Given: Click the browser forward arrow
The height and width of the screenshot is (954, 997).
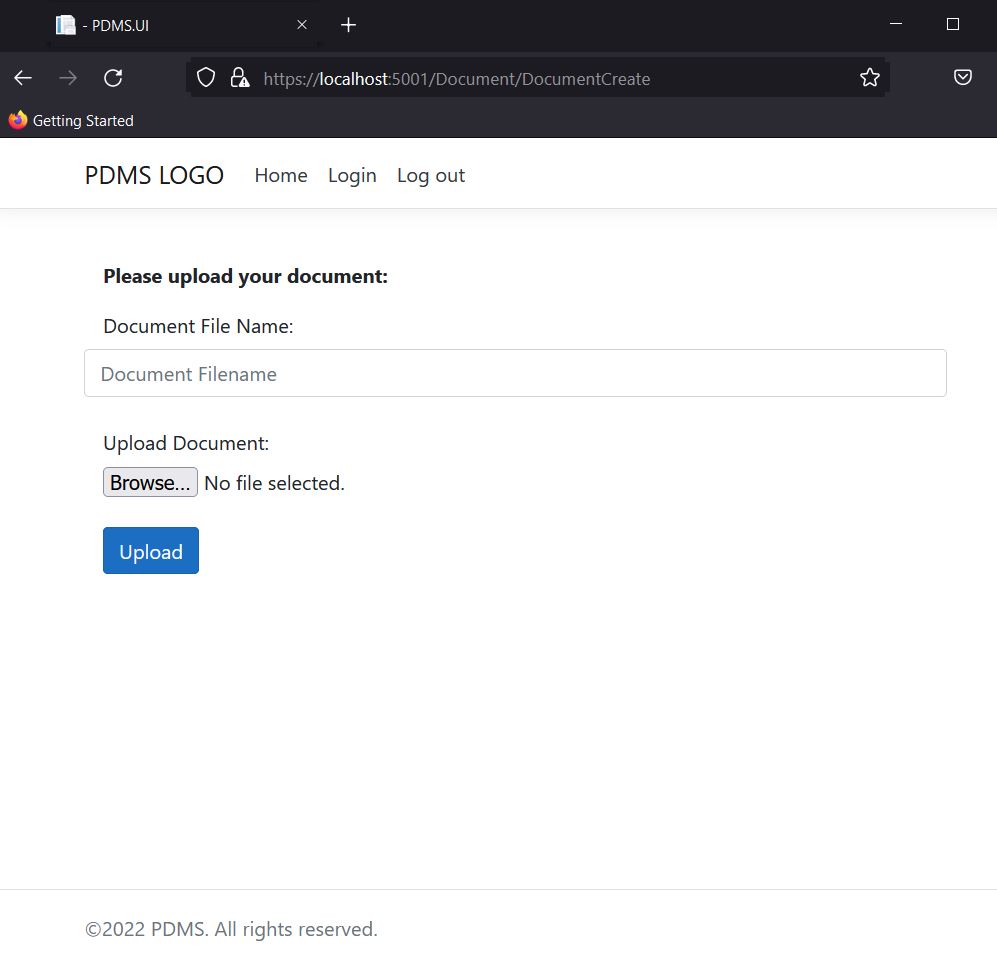Looking at the screenshot, I should click(68, 78).
